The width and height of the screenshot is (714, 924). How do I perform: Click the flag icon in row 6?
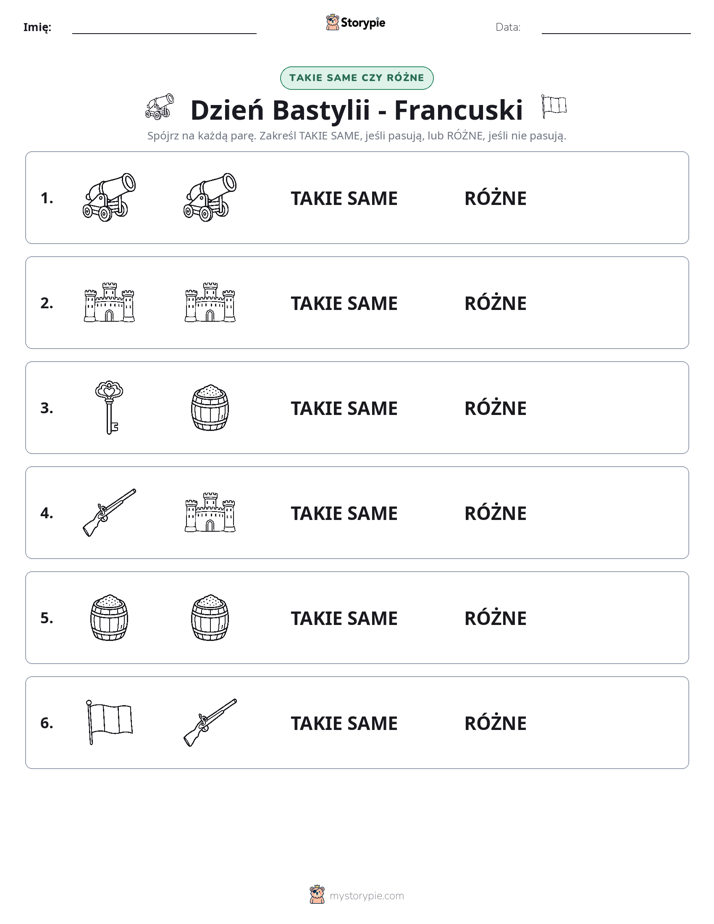[x=109, y=722]
